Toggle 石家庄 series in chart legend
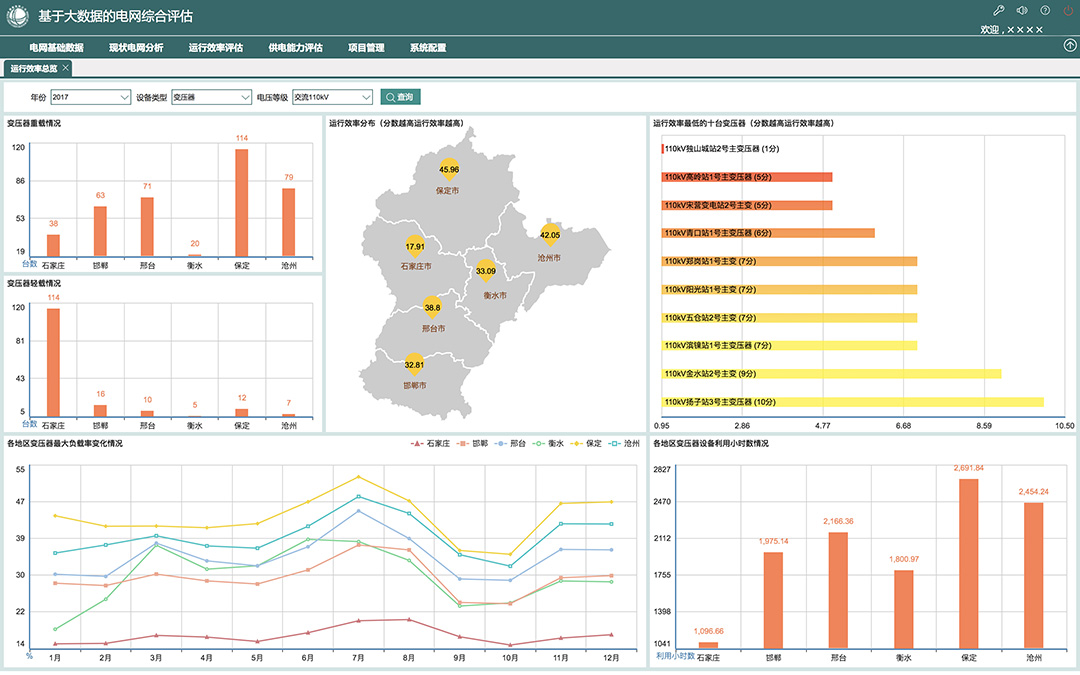The image size is (1080, 675). [430, 443]
